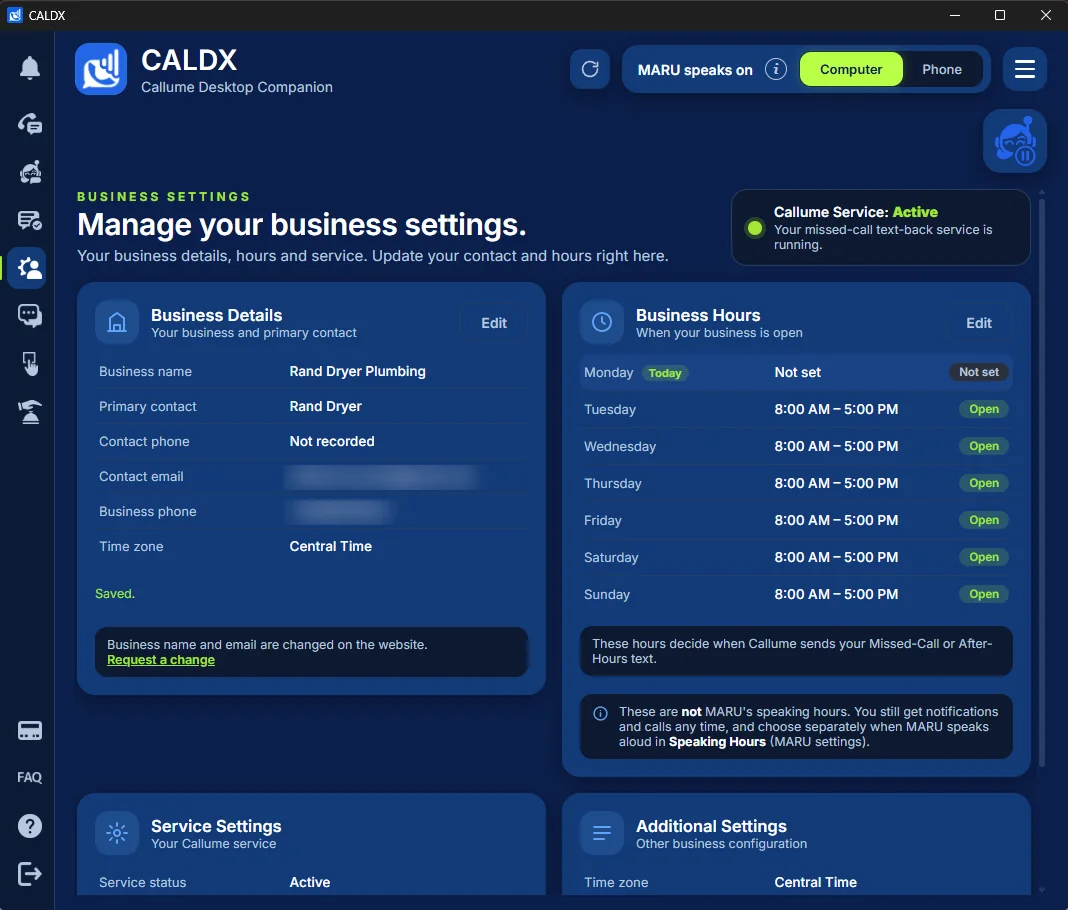The image size is (1068, 910).
Task: Open the message-with-checkmark sidebar icon
Action: [29, 220]
